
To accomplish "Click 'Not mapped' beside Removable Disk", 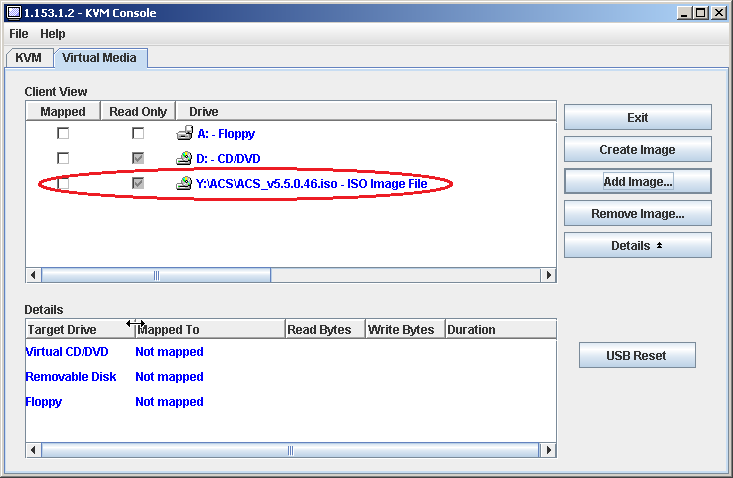I will (169, 377).
